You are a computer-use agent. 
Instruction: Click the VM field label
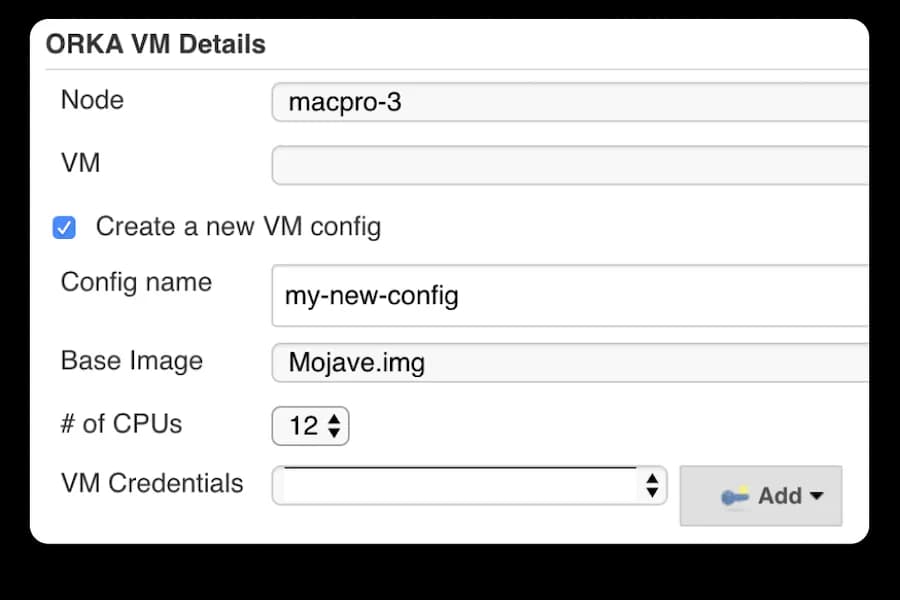[80, 162]
